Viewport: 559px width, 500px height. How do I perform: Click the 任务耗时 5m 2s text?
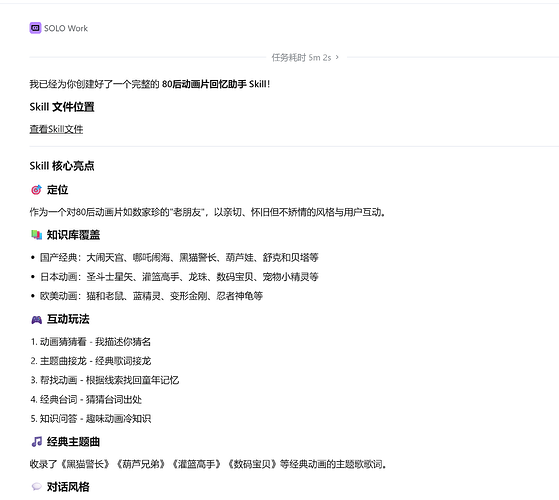[x=301, y=57]
